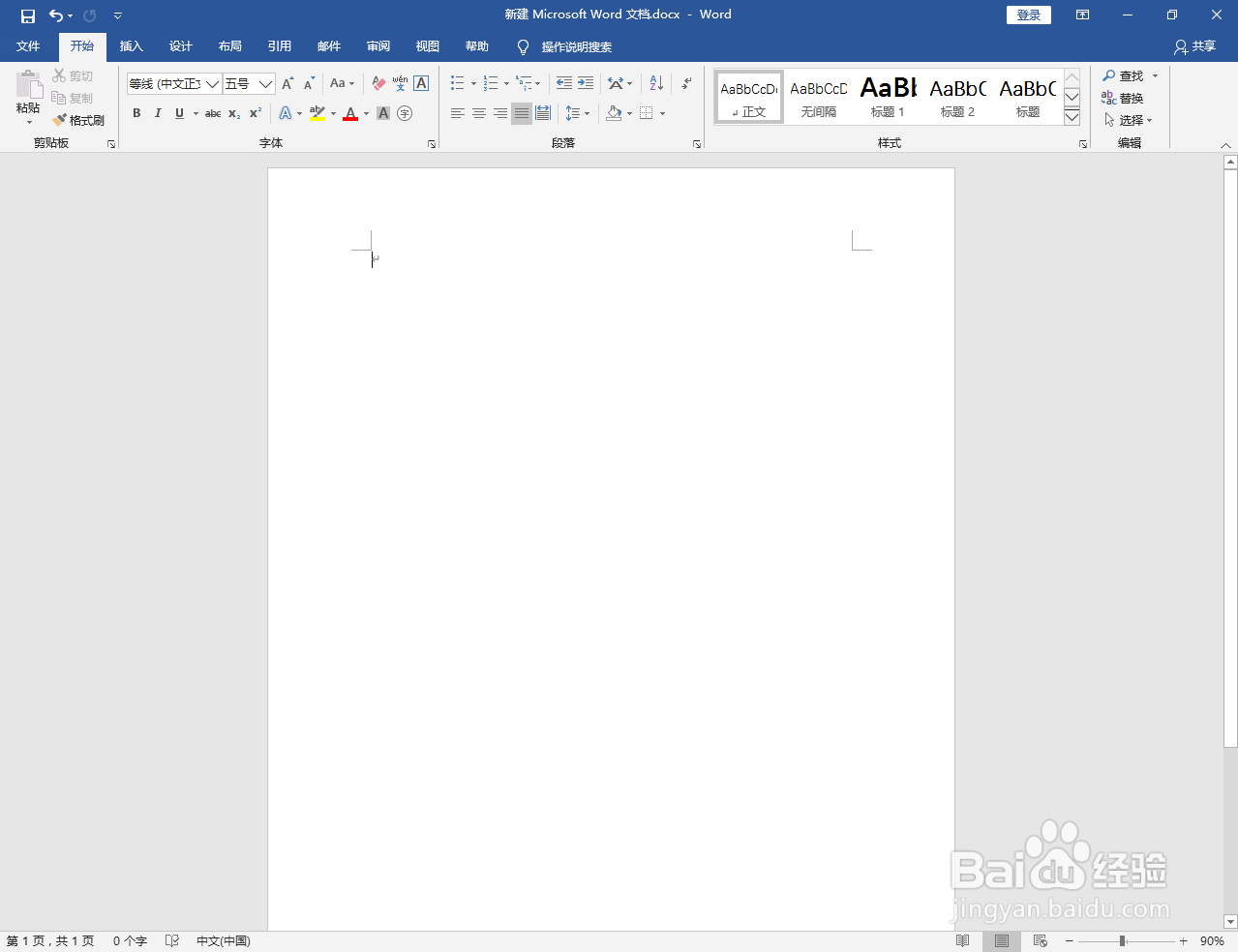Open the sort icon in paragraph group
Viewport: 1238px width, 952px height.
654,83
